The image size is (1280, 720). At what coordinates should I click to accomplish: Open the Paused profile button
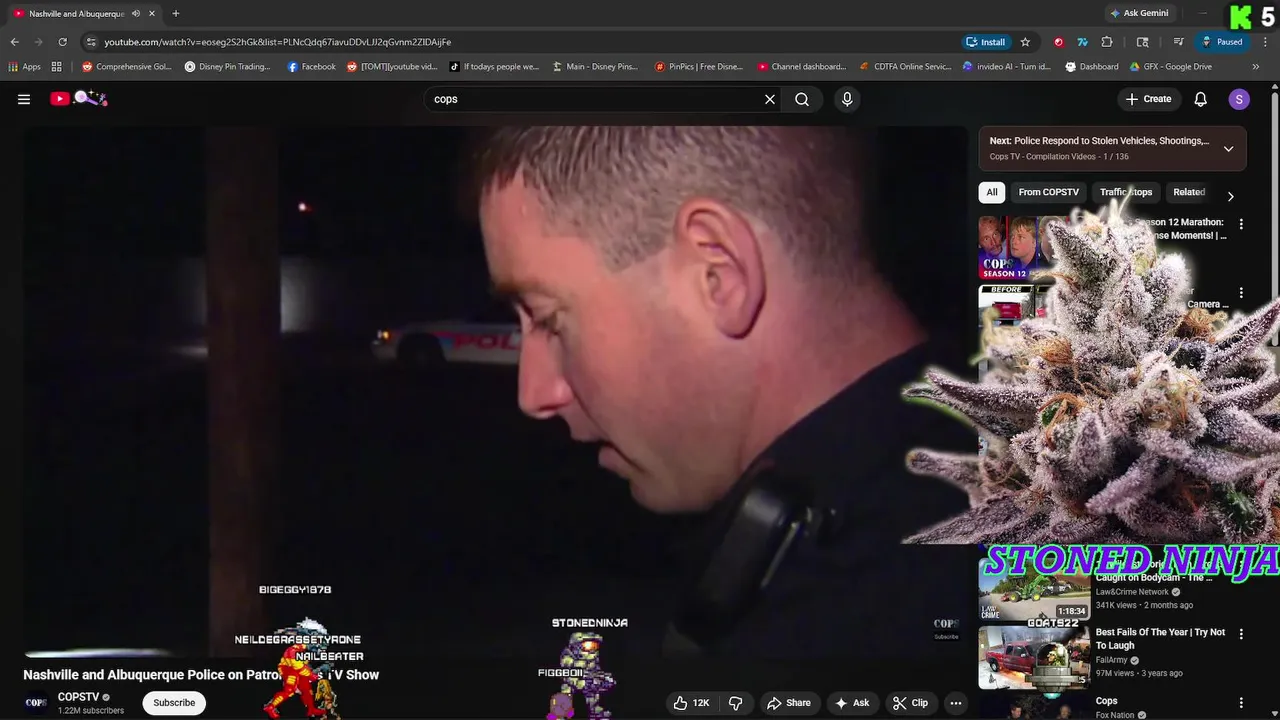coord(1222,42)
